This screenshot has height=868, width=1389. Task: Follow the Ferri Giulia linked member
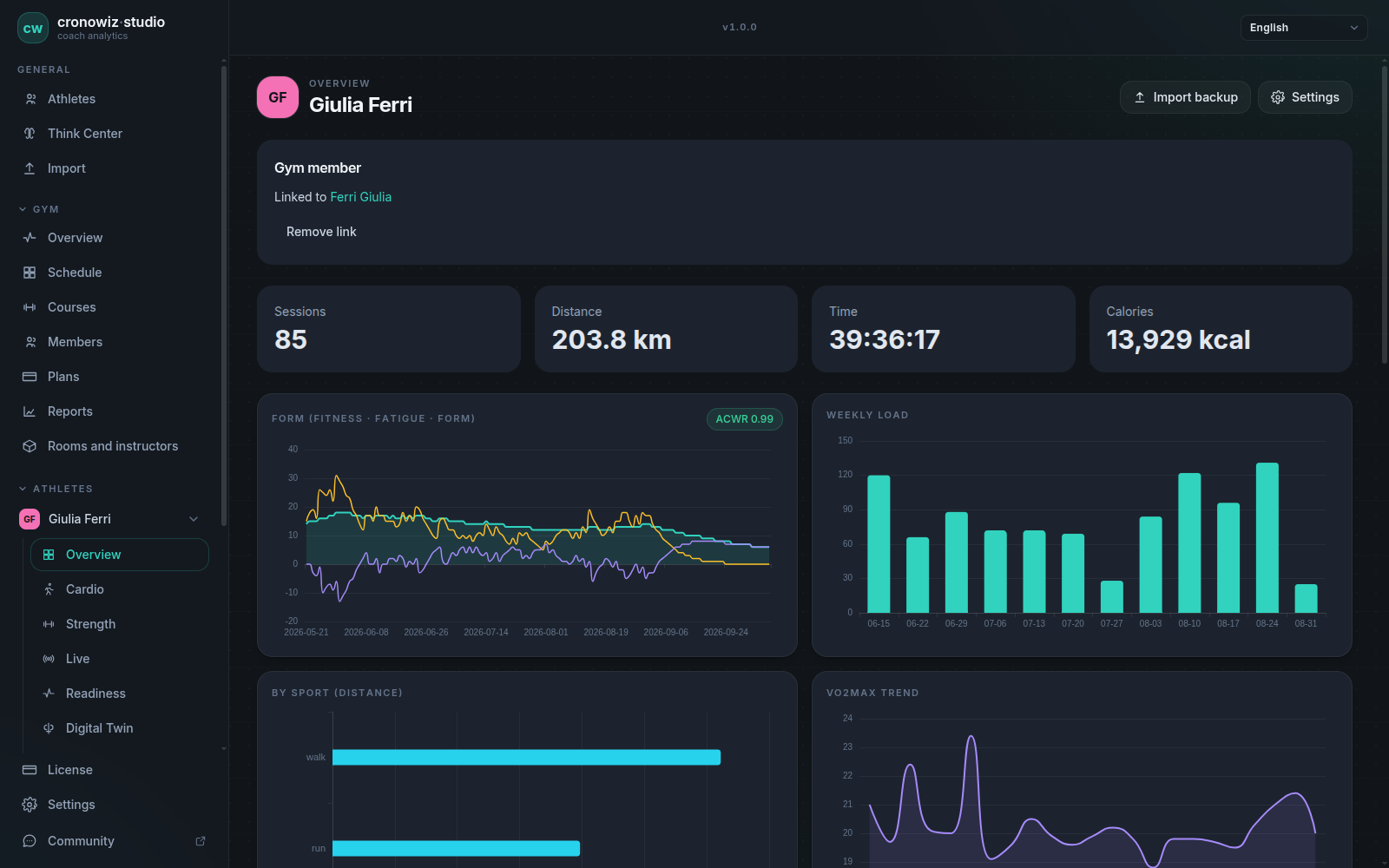coord(360,197)
